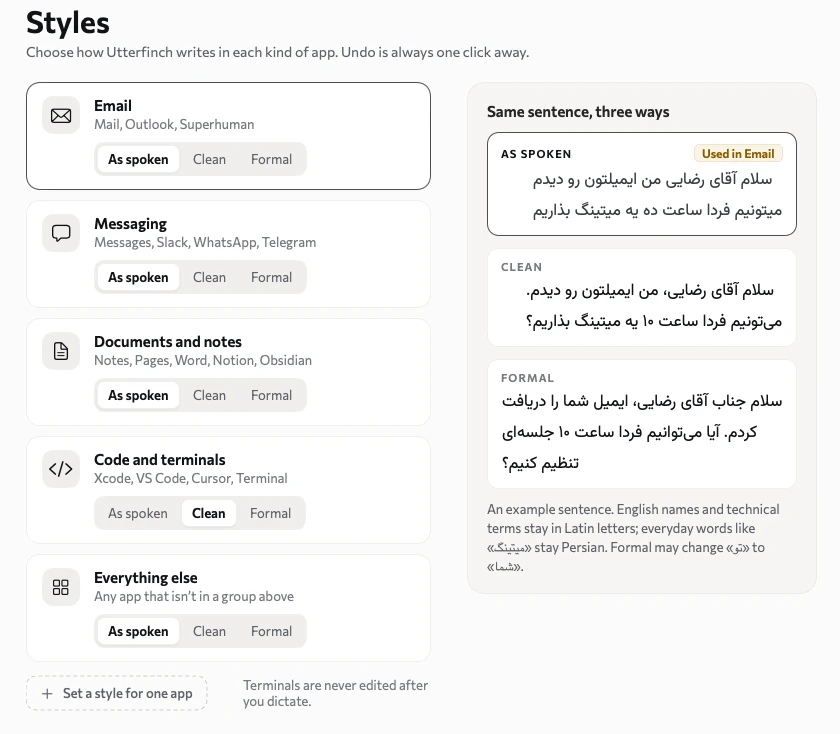Image resolution: width=840 pixels, height=734 pixels.
Task: Set Everything else to Clean
Action: pos(209,631)
